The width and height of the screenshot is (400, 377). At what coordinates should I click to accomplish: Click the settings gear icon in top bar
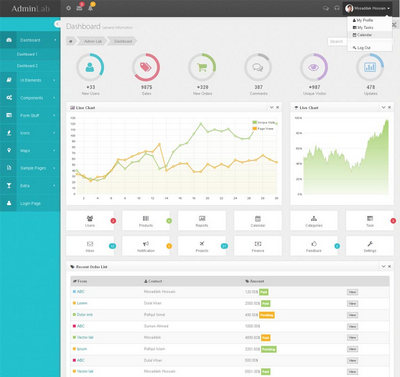(68, 8)
